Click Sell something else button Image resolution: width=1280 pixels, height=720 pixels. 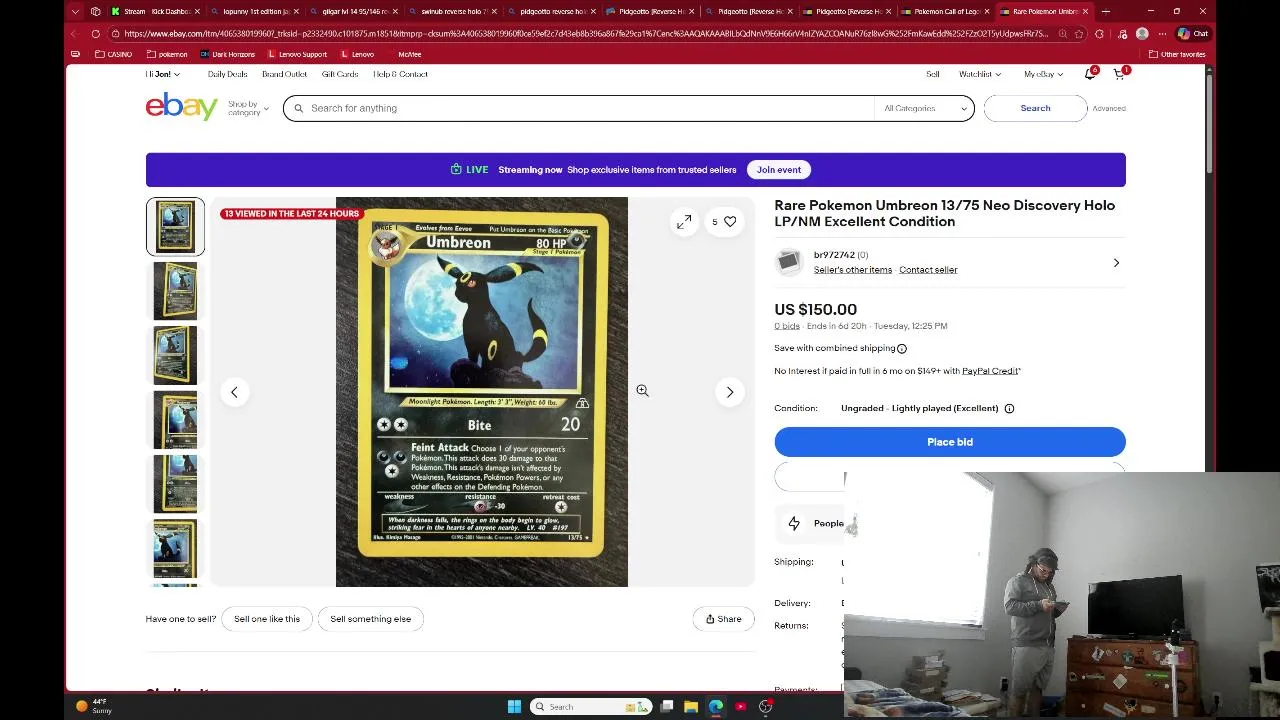click(371, 619)
